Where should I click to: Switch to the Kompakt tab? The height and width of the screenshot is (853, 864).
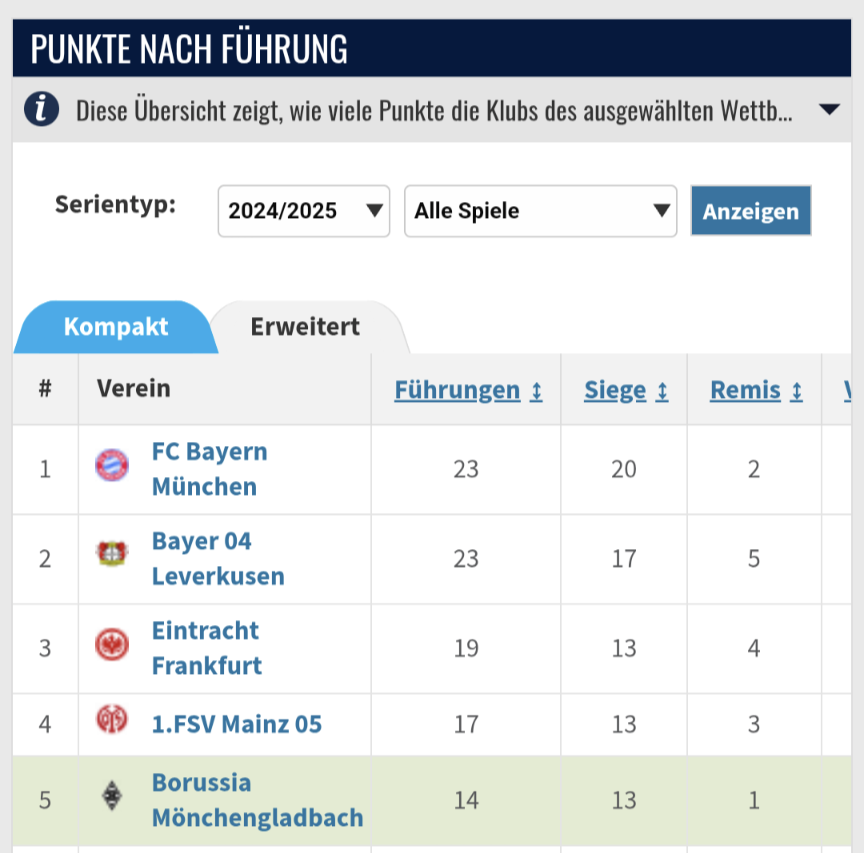click(116, 327)
